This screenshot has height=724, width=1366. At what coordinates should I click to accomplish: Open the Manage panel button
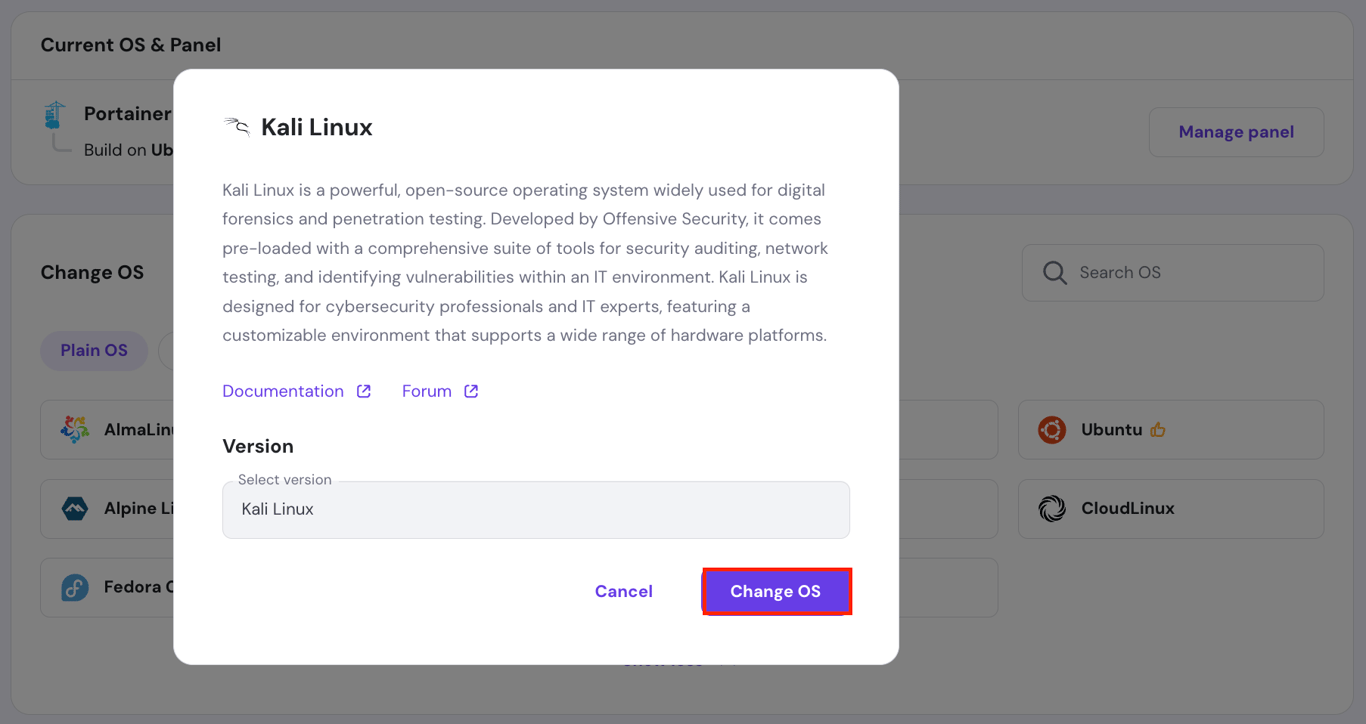click(1236, 131)
